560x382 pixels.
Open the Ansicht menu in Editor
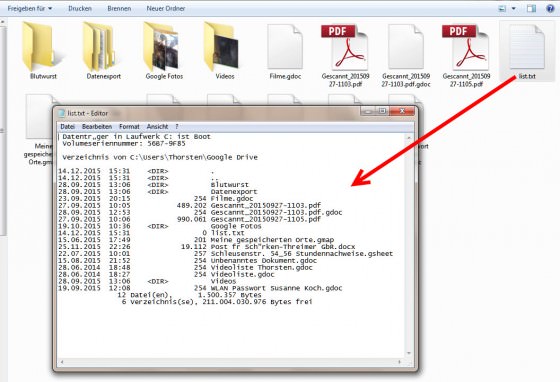tap(157, 127)
